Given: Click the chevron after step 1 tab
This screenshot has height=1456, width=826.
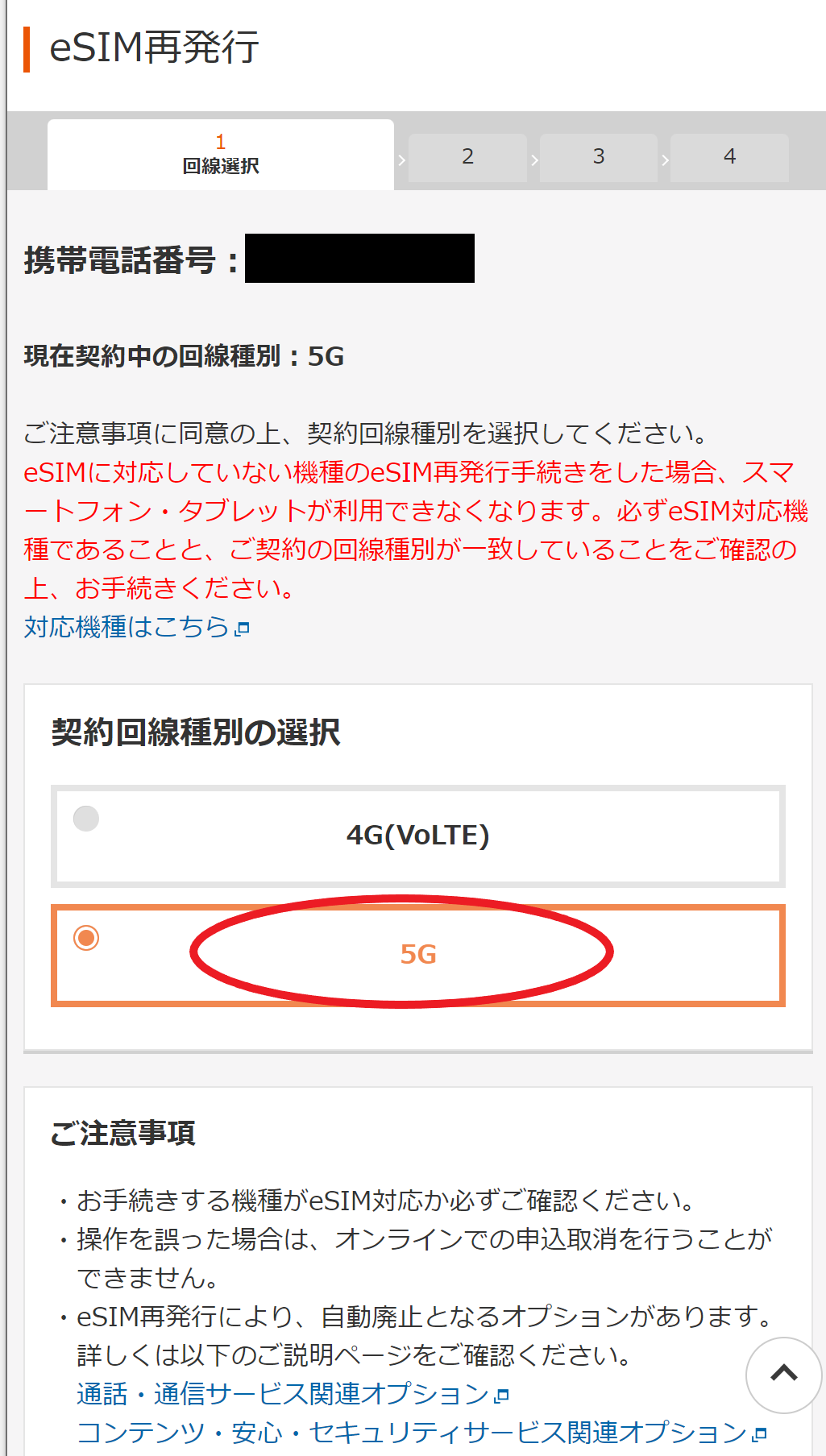Looking at the screenshot, I should pos(401,160).
